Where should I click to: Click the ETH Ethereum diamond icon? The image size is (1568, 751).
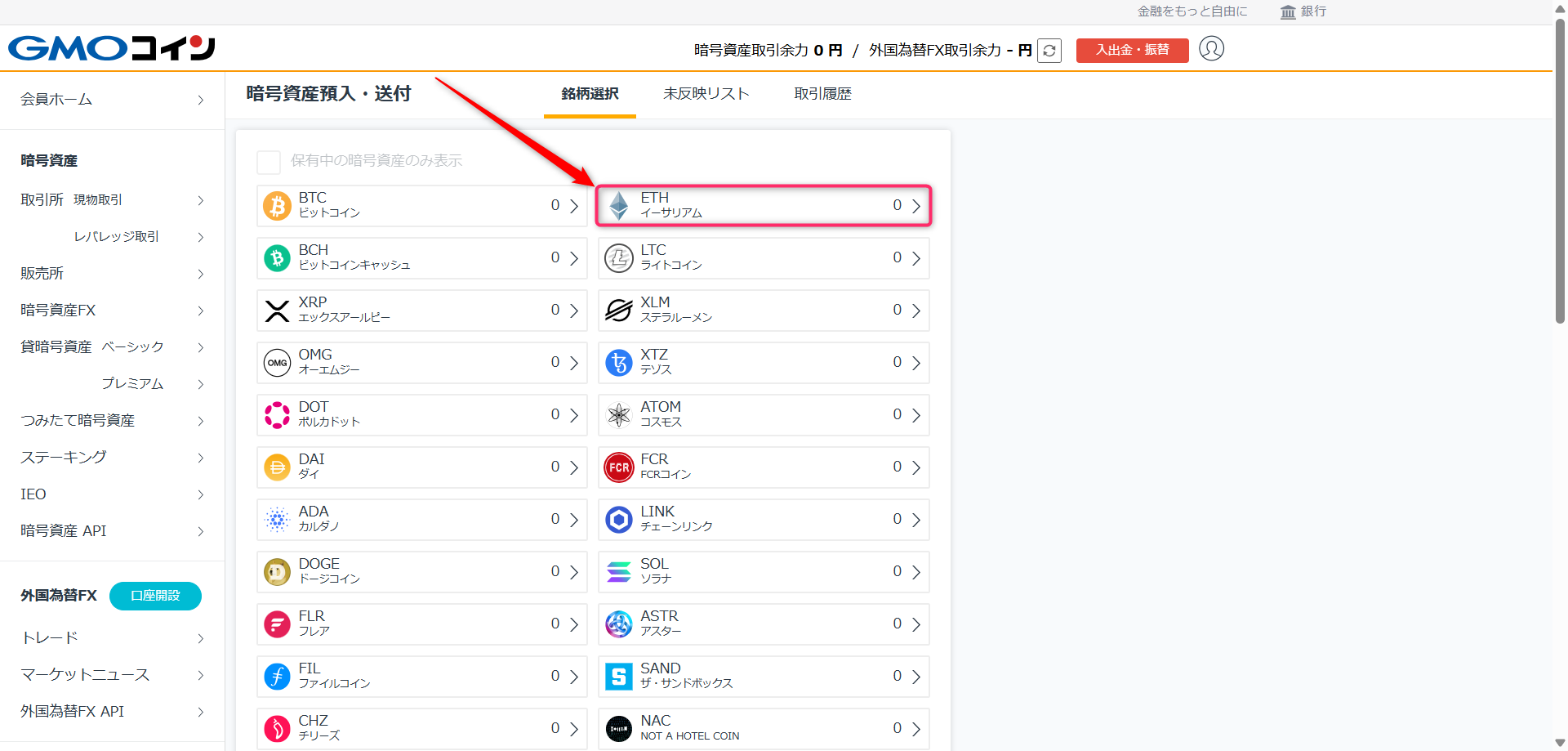[x=619, y=206]
